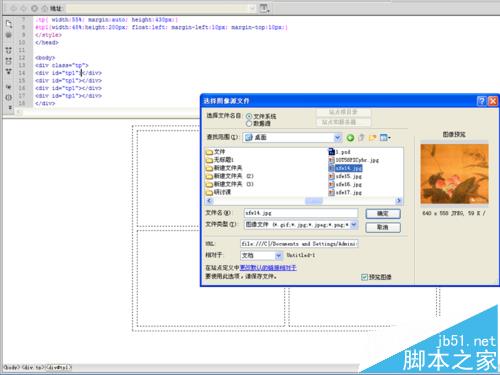The height and width of the screenshot is (375, 500).
Task: Open the 研讨课 folder
Action: [x=219, y=192]
